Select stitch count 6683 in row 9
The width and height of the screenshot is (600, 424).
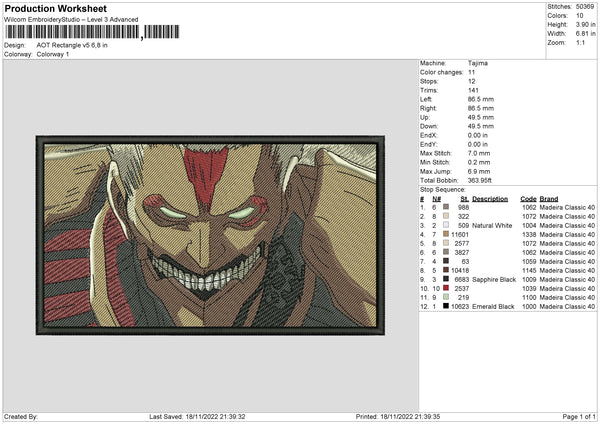[x=461, y=280]
